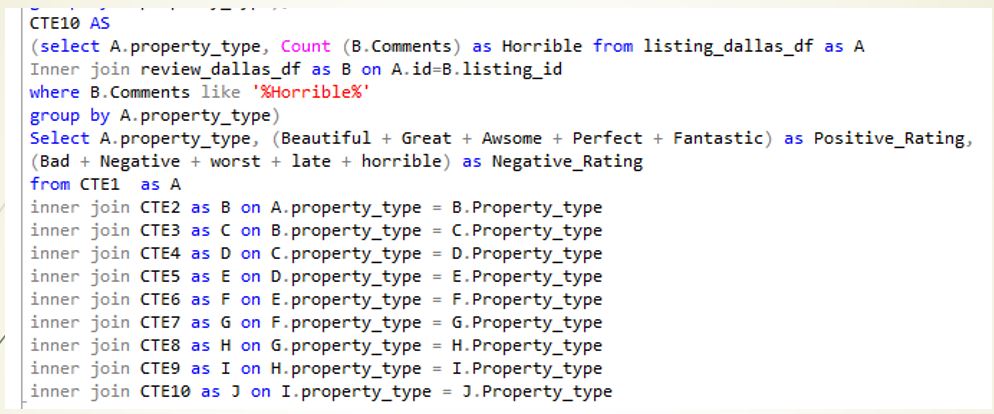
Task: Click 'H.Property_type' on the CTE8 line
Action: point(527,346)
